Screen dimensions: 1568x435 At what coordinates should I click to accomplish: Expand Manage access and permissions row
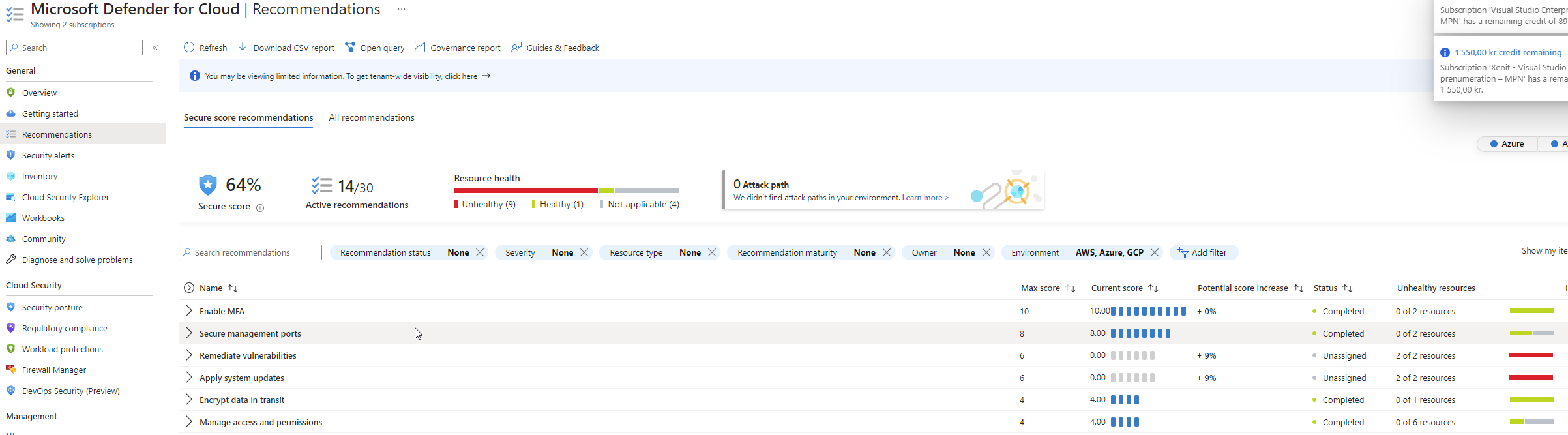(189, 422)
